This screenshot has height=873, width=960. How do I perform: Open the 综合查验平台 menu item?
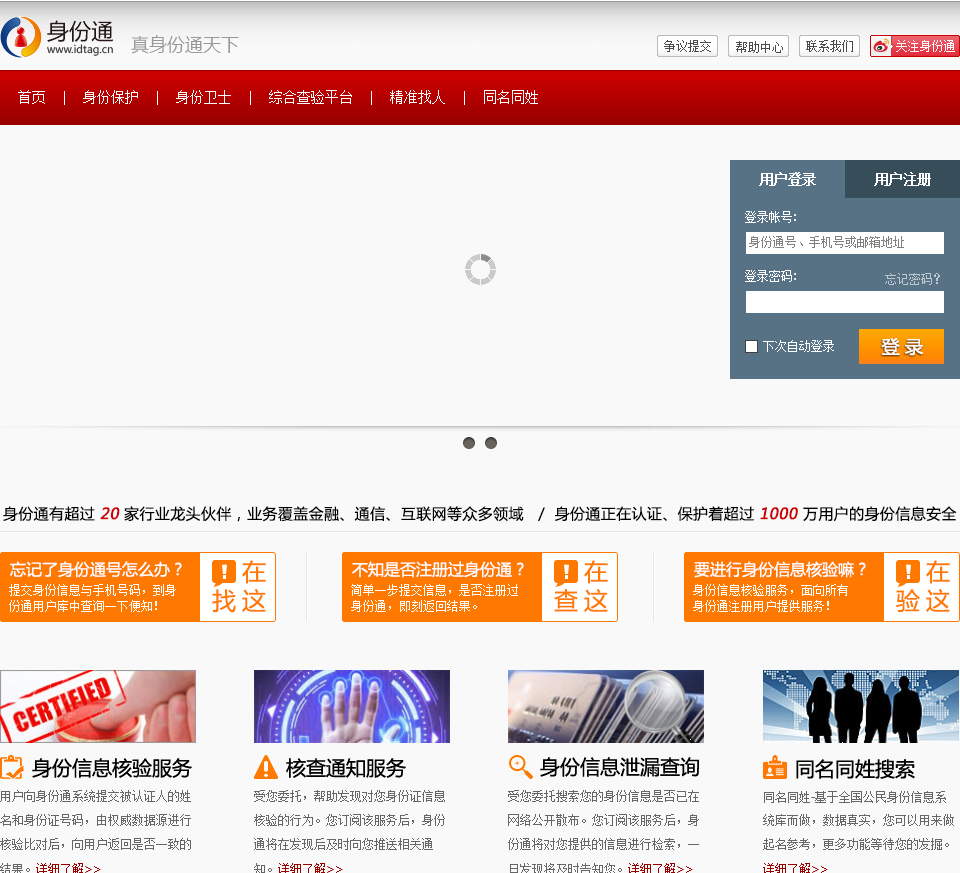(310, 97)
